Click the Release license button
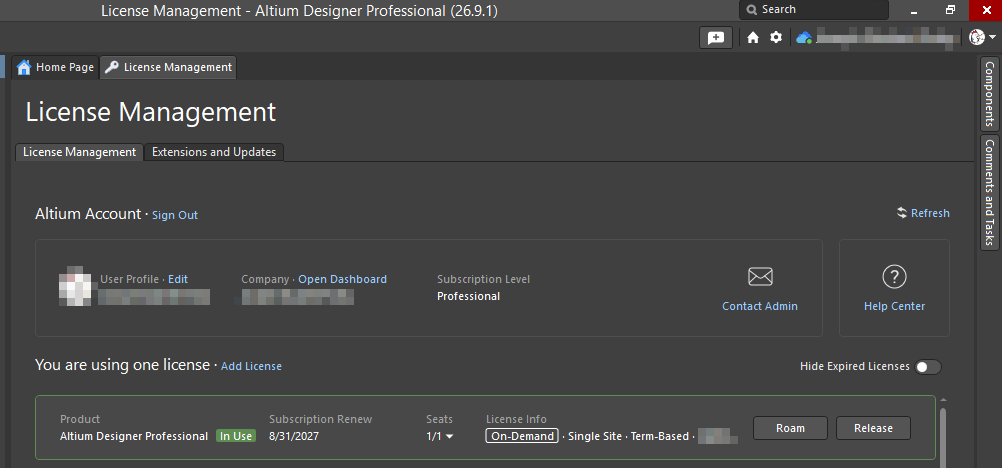This screenshot has width=1002, height=468. pos(873,428)
